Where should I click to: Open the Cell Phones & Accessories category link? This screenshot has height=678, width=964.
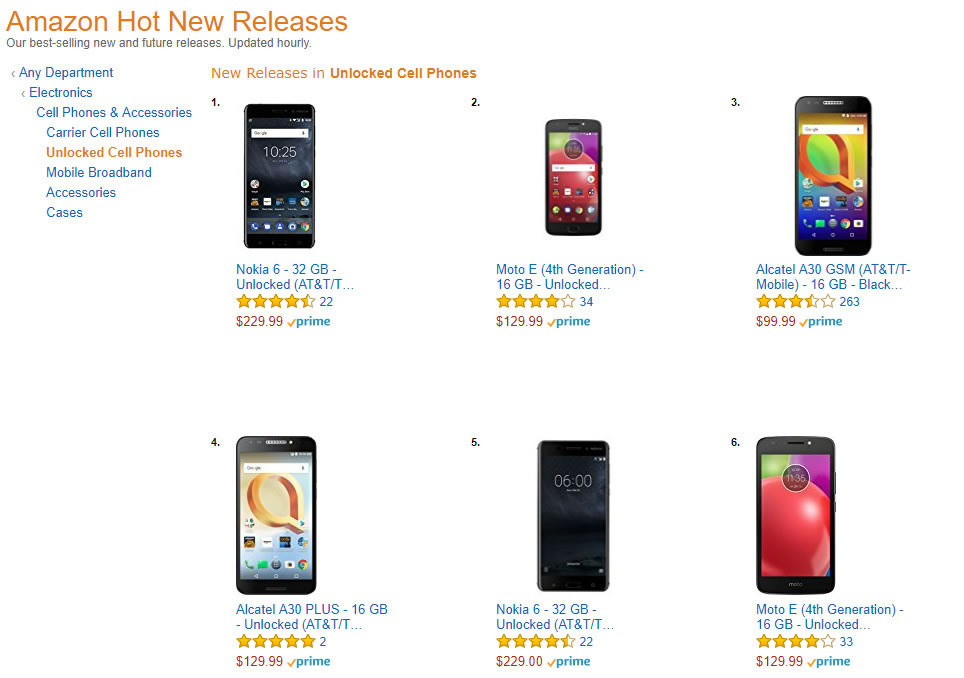(x=114, y=112)
